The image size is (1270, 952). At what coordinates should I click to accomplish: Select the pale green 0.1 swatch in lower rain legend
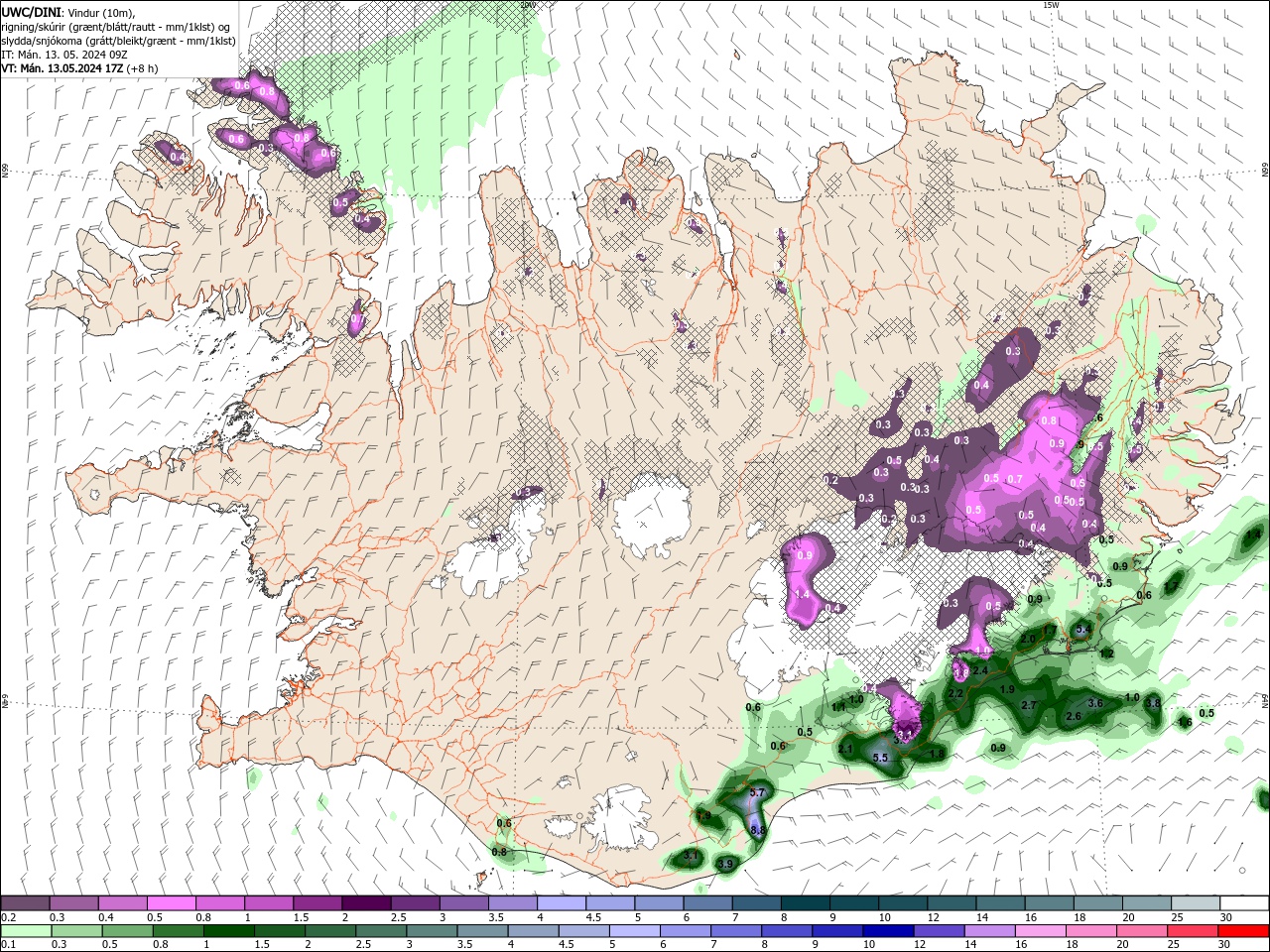click(x=25, y=931)
